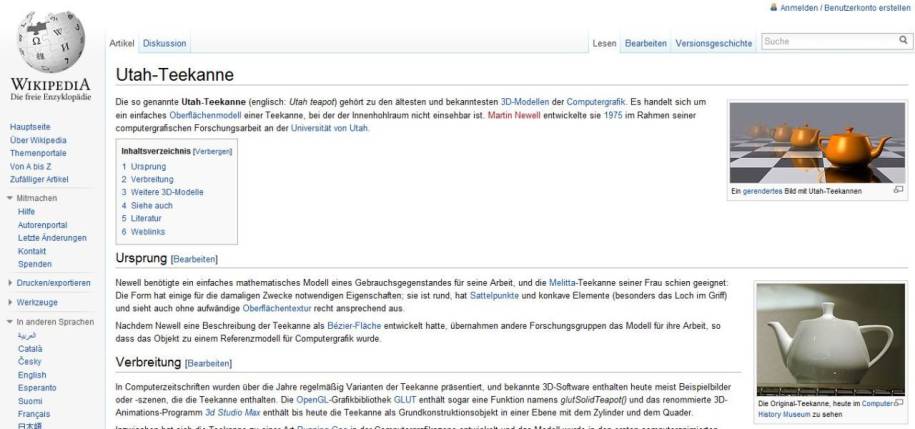Image resolution: width=915 pixels, height=429 pixels.
Task: Follow the Melitta link
Action: coord(562,282)
